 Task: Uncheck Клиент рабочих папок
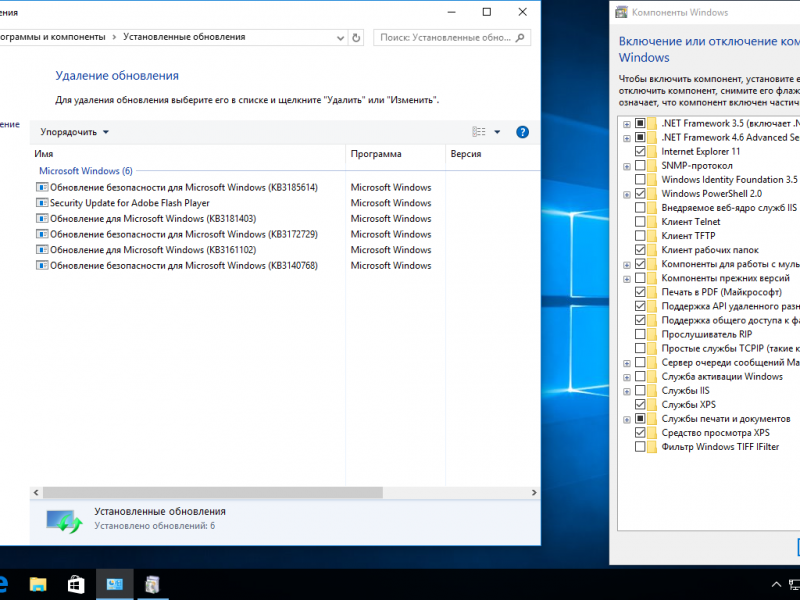[640, 250]
